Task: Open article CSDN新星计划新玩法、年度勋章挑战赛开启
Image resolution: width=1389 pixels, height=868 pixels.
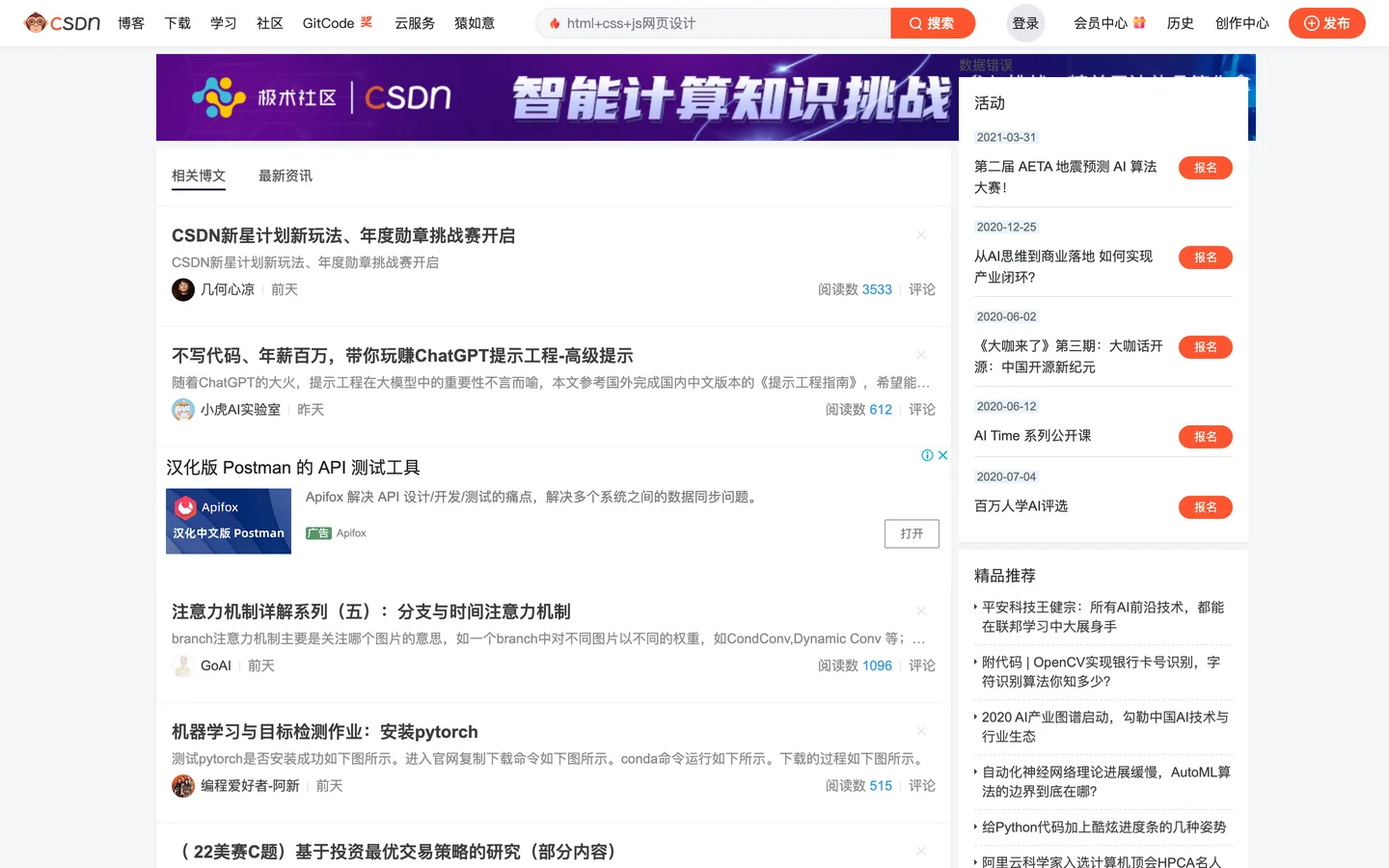Action: [343, 235]
